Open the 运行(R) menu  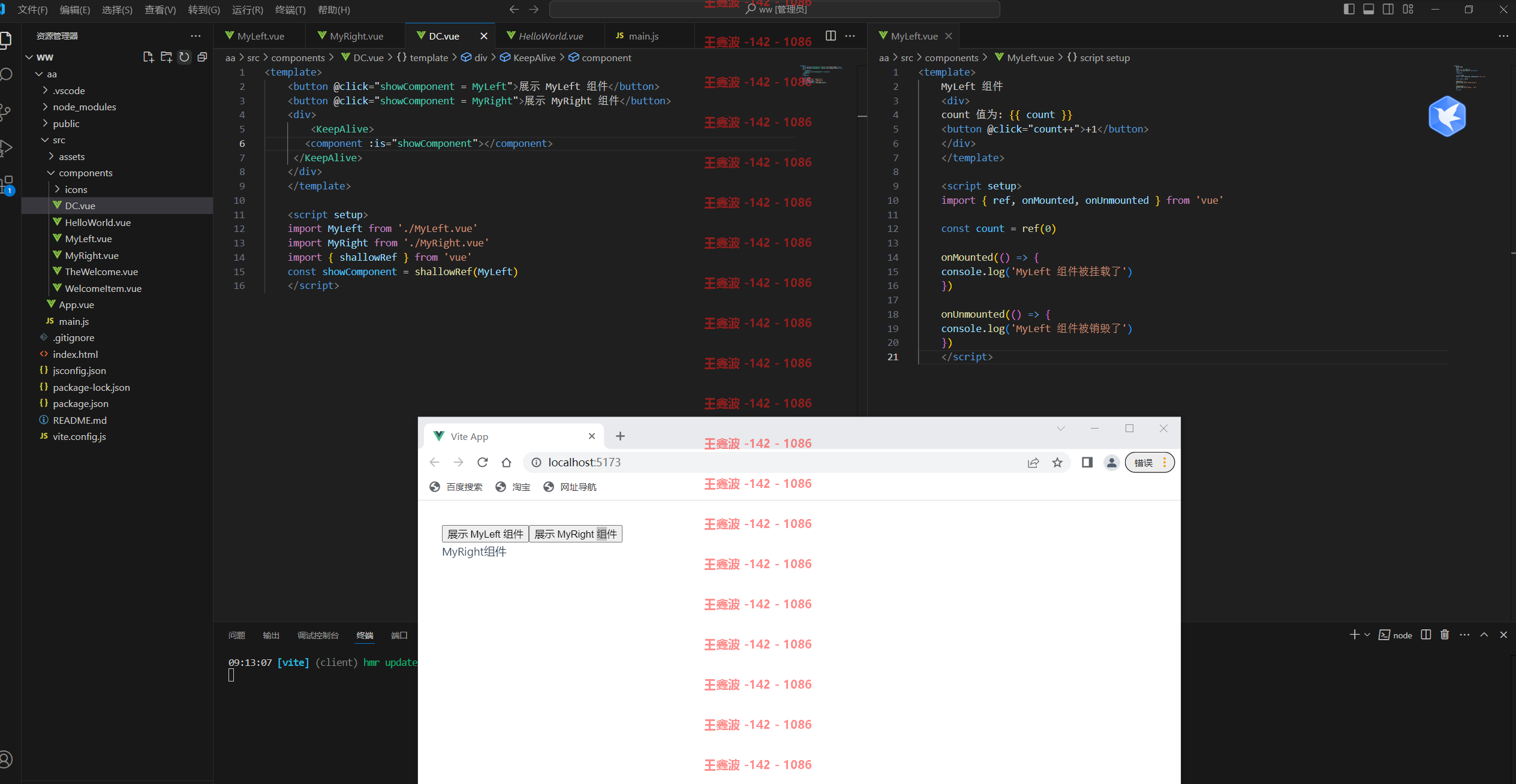(247, 10)
